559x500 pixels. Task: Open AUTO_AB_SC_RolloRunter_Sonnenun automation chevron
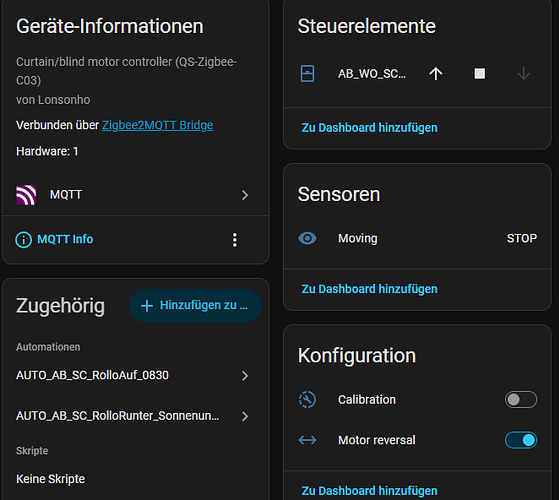tap(245, 416)
